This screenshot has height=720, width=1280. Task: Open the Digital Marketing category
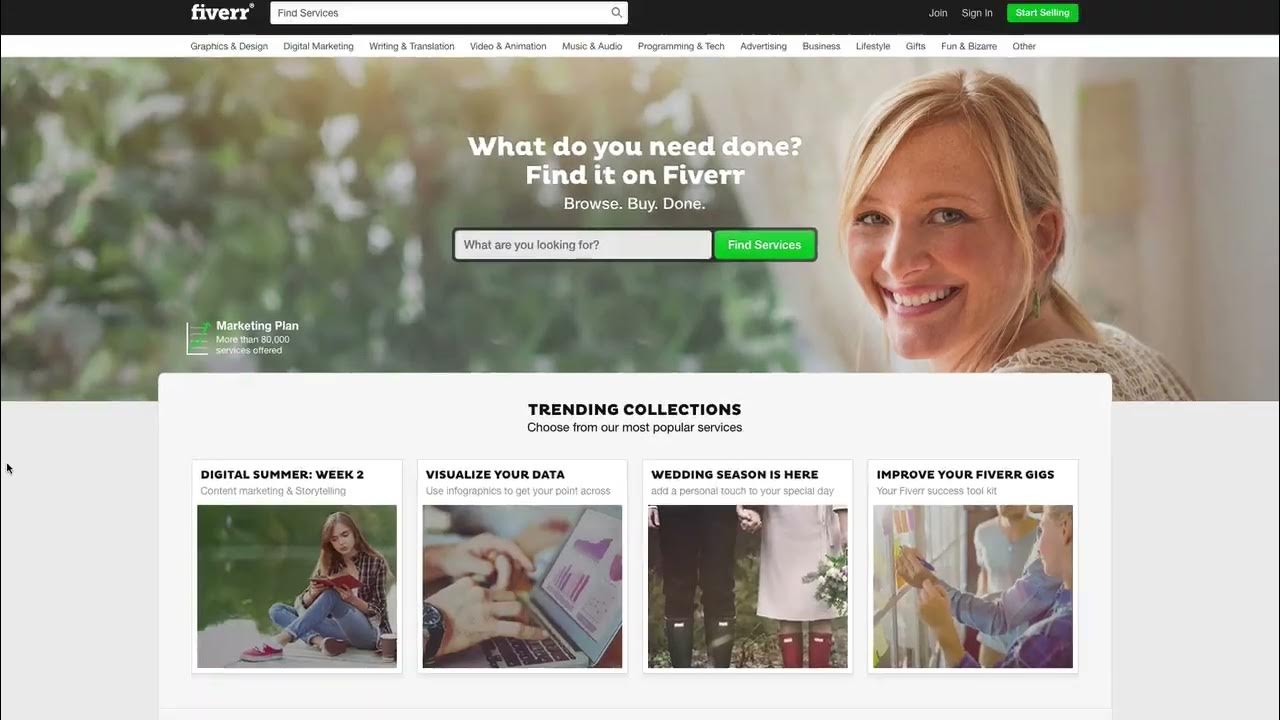click(x=318, y=46)
